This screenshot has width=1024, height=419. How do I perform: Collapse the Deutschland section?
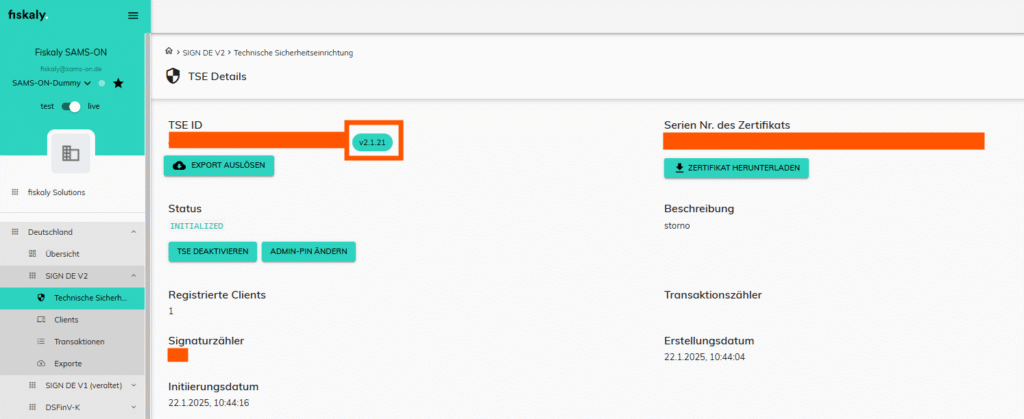(x=133, y=232)
